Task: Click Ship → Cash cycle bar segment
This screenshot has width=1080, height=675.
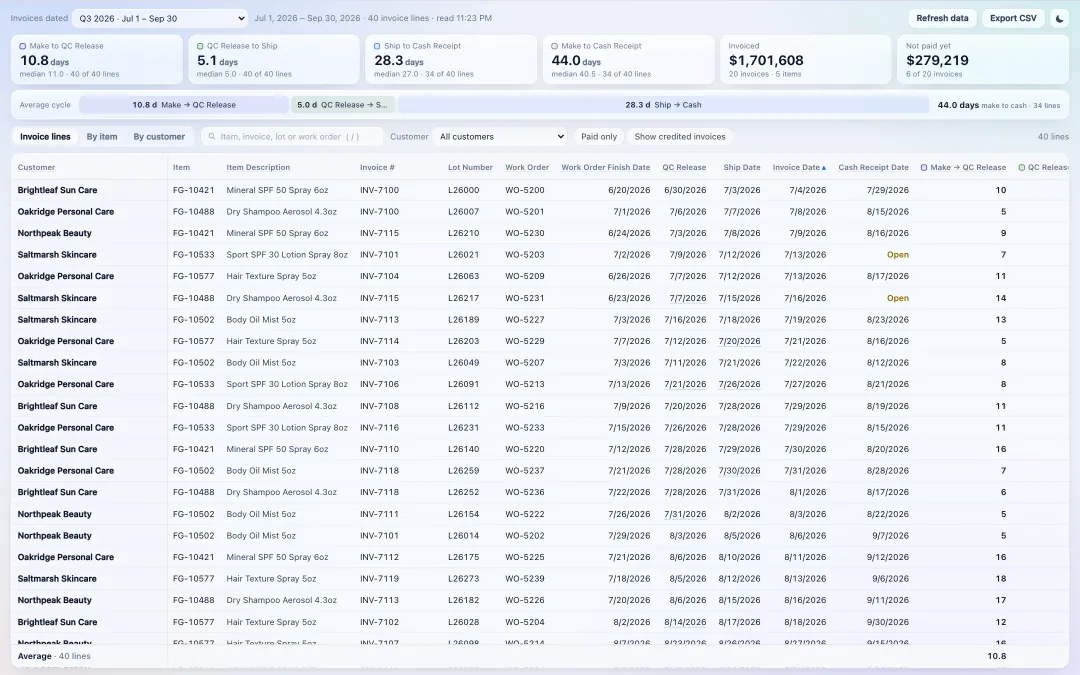Action: 663,105
